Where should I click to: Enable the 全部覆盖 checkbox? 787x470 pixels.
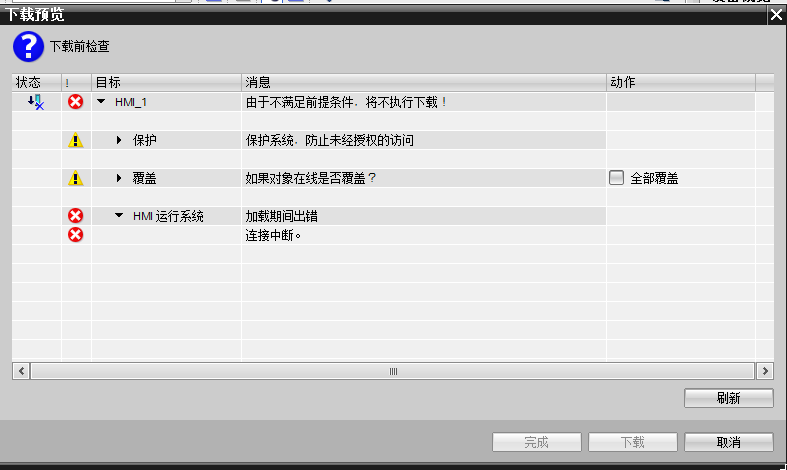point(616,178)
